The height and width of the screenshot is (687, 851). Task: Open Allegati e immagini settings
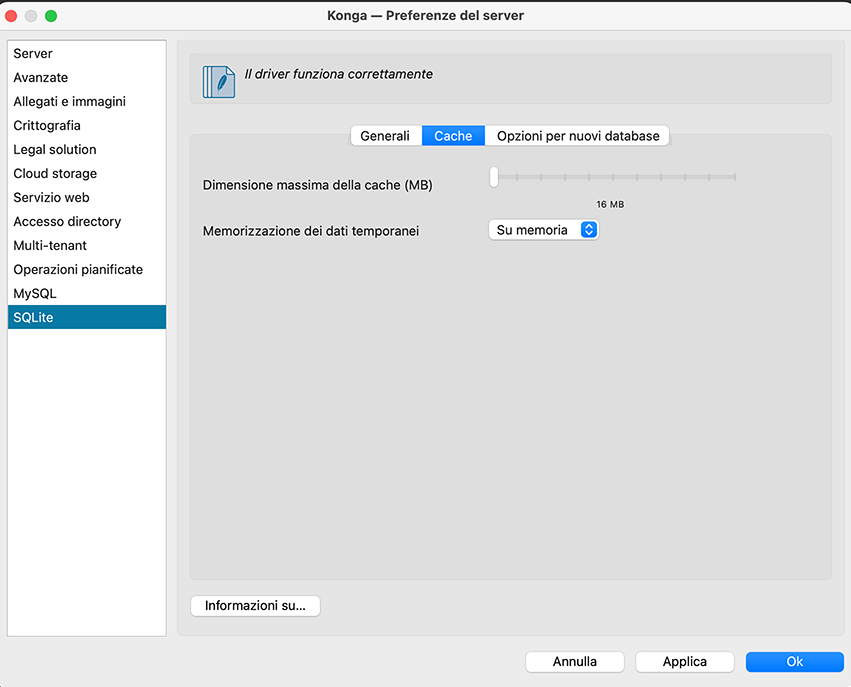[x=69, y=101]
